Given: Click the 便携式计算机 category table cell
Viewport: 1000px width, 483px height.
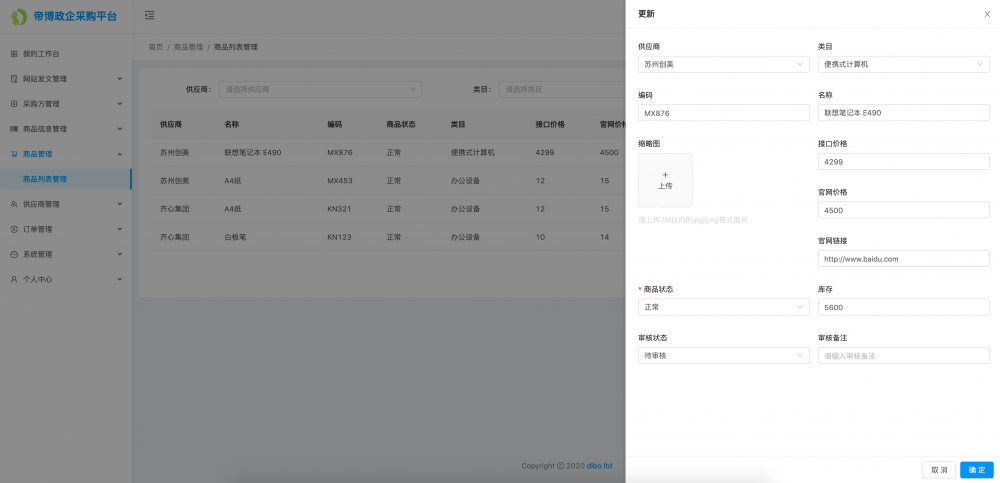Looking at the screenshot, I should pos(473,153).
